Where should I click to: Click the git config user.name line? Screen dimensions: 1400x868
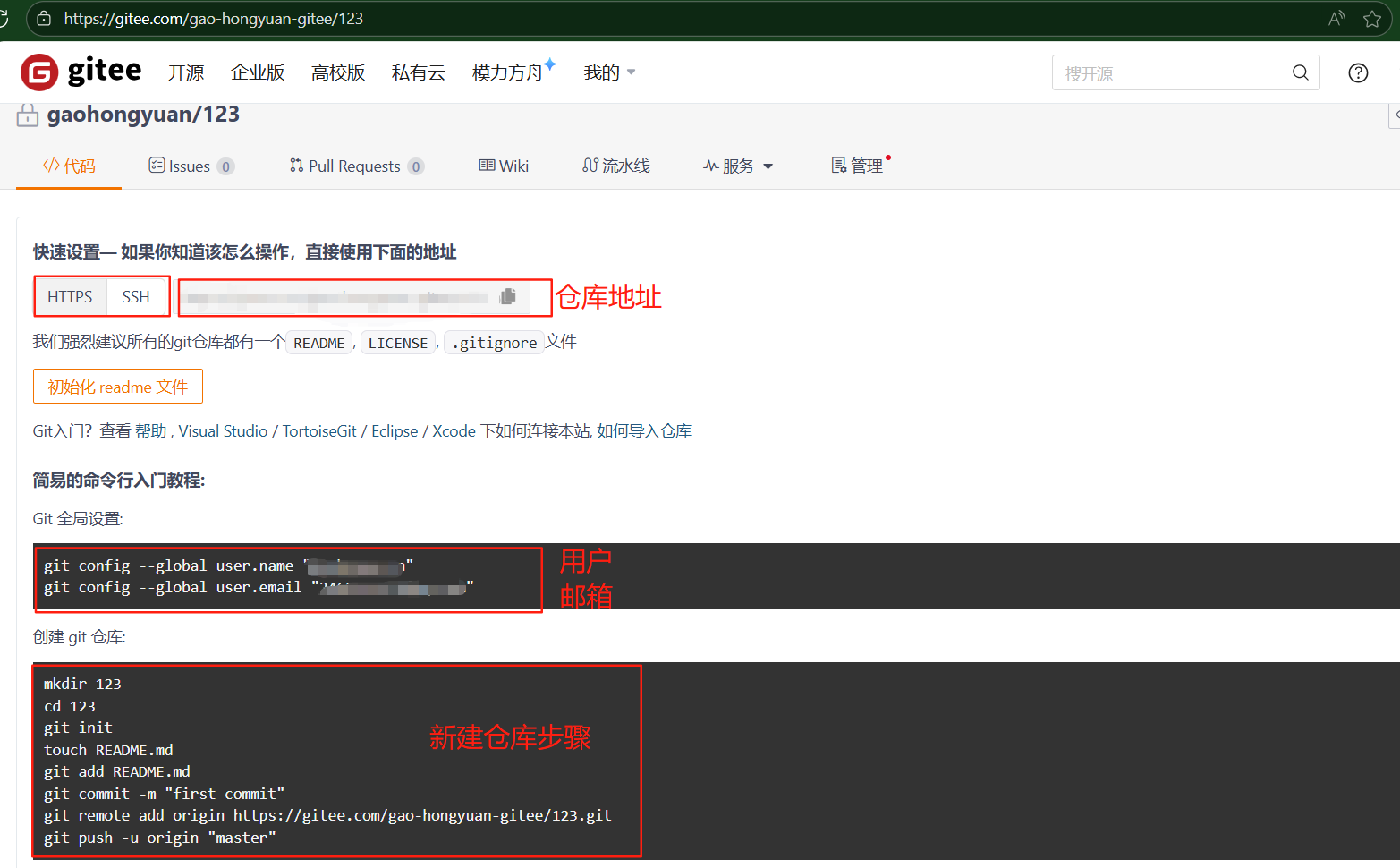point(228,566)
